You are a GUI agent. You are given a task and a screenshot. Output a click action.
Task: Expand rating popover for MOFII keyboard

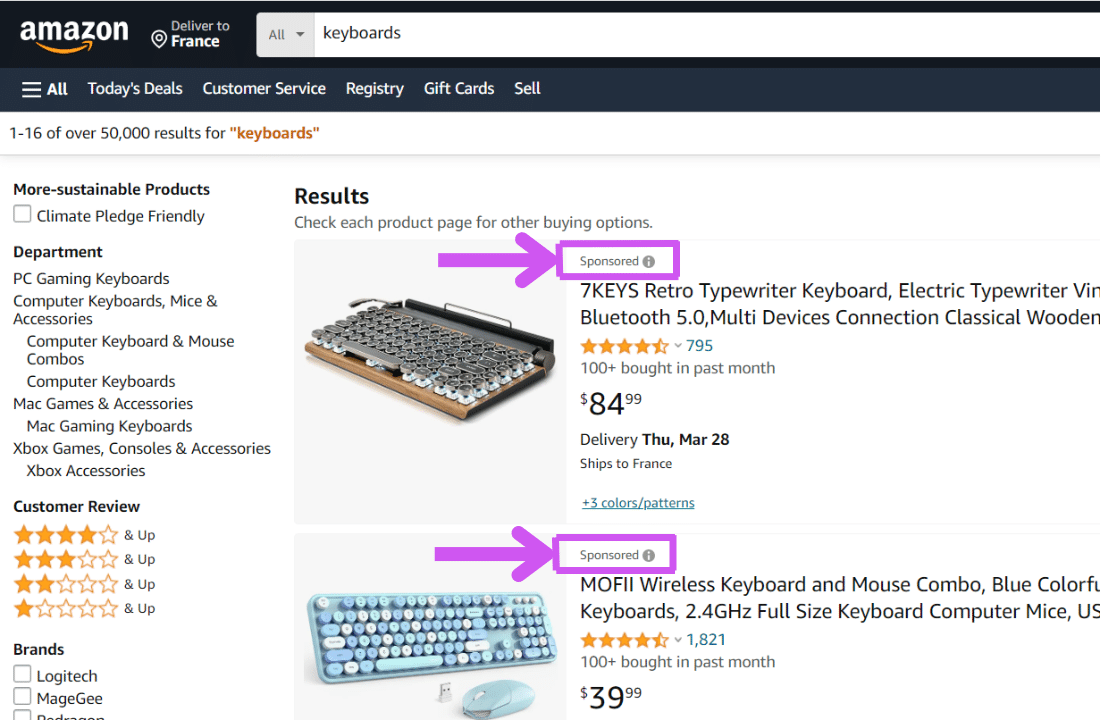point(677,640)
